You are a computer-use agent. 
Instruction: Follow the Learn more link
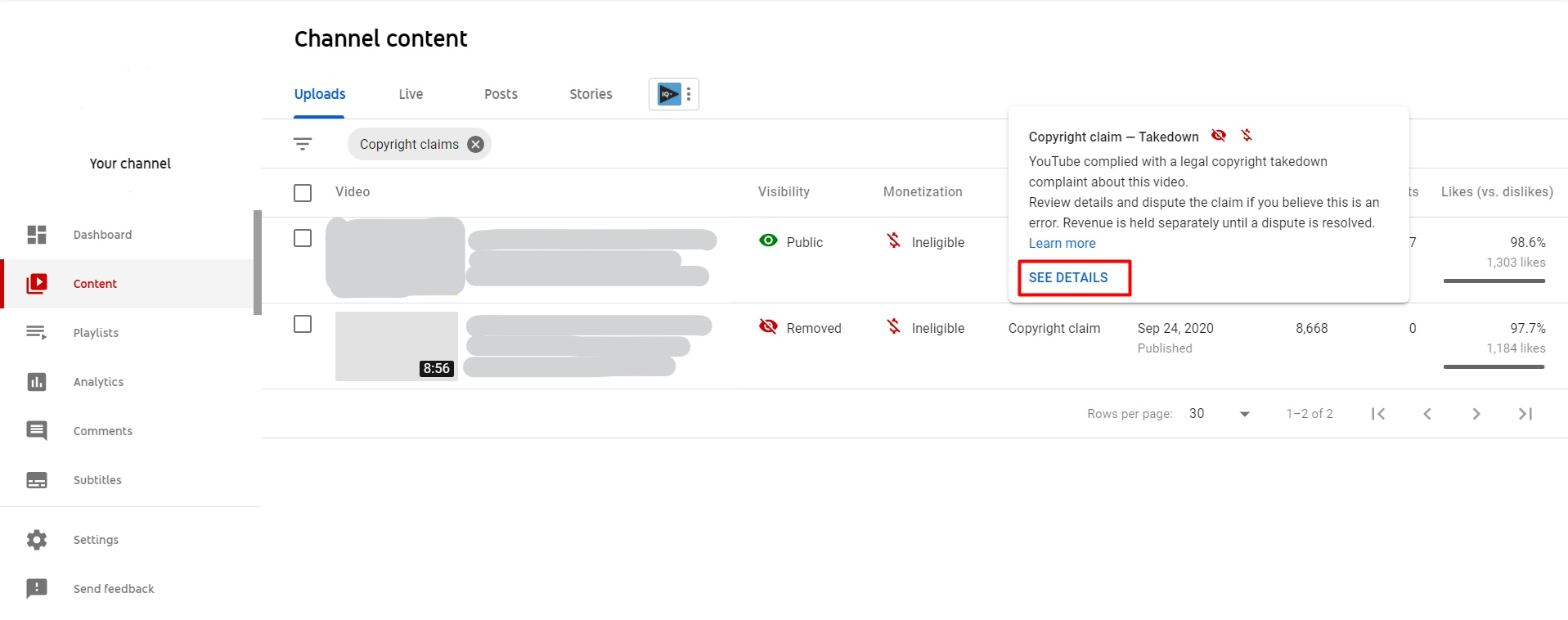coord(1062,244)
